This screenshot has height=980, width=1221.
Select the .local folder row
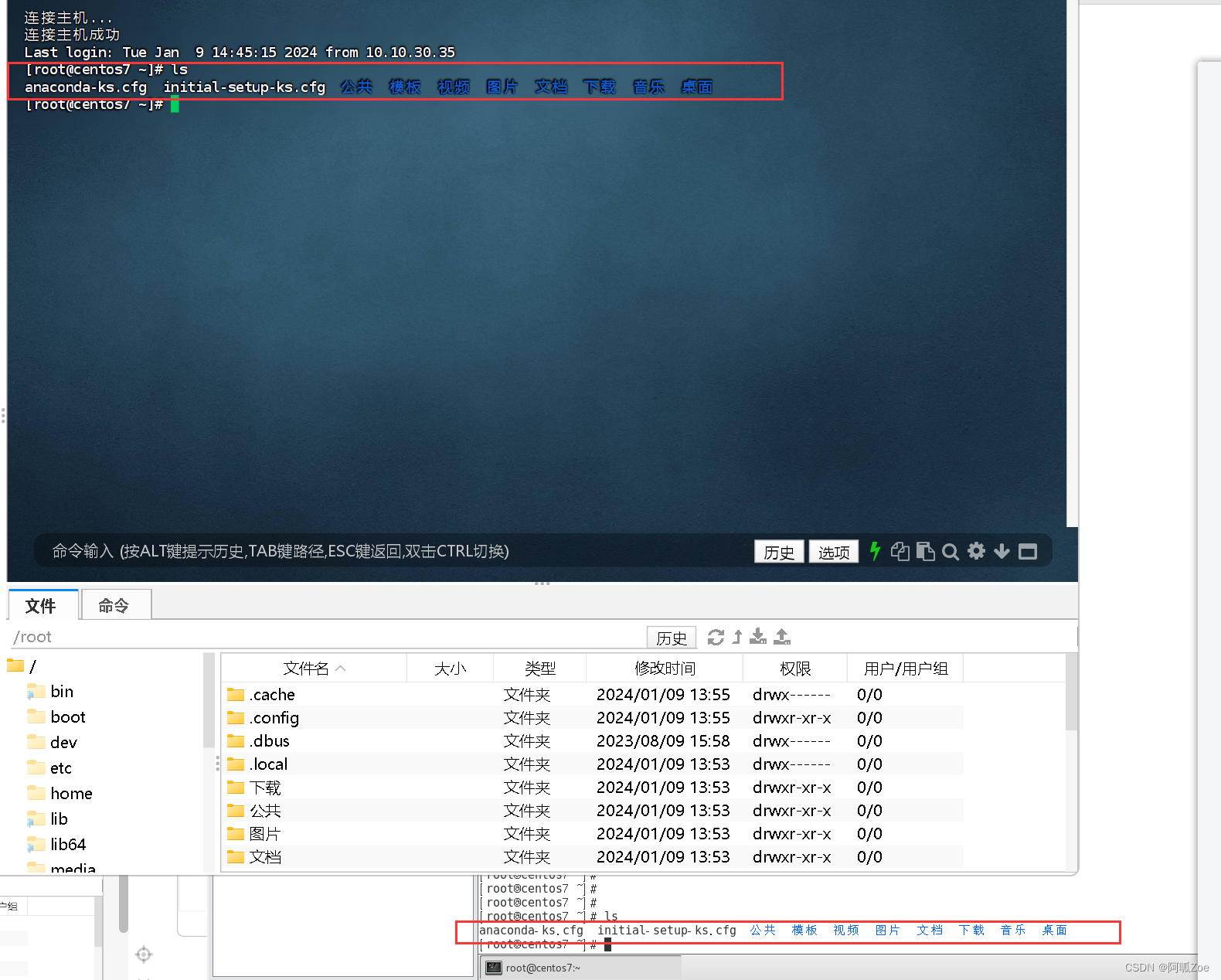(593, 764)
